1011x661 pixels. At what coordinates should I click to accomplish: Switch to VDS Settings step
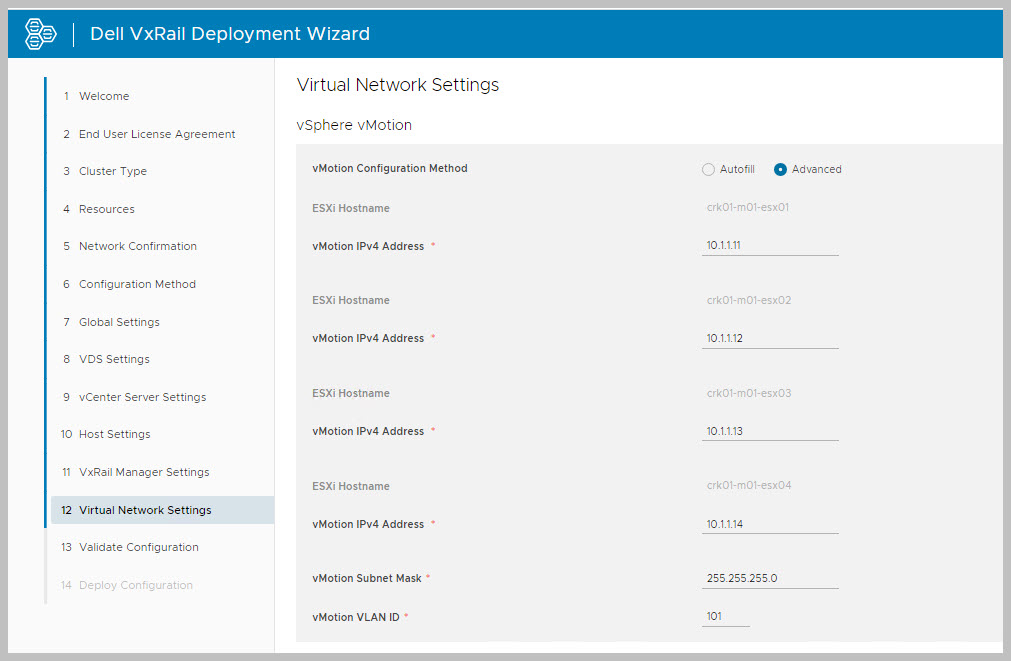[114, 360]
